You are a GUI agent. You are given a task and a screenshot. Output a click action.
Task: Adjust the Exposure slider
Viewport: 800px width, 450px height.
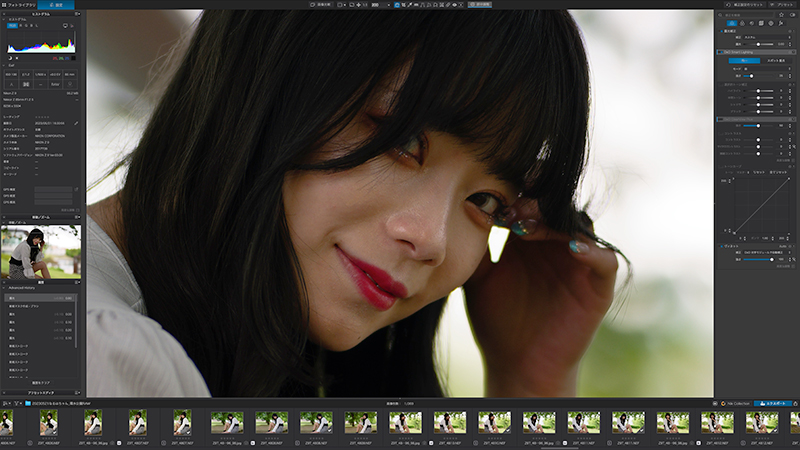758,44
